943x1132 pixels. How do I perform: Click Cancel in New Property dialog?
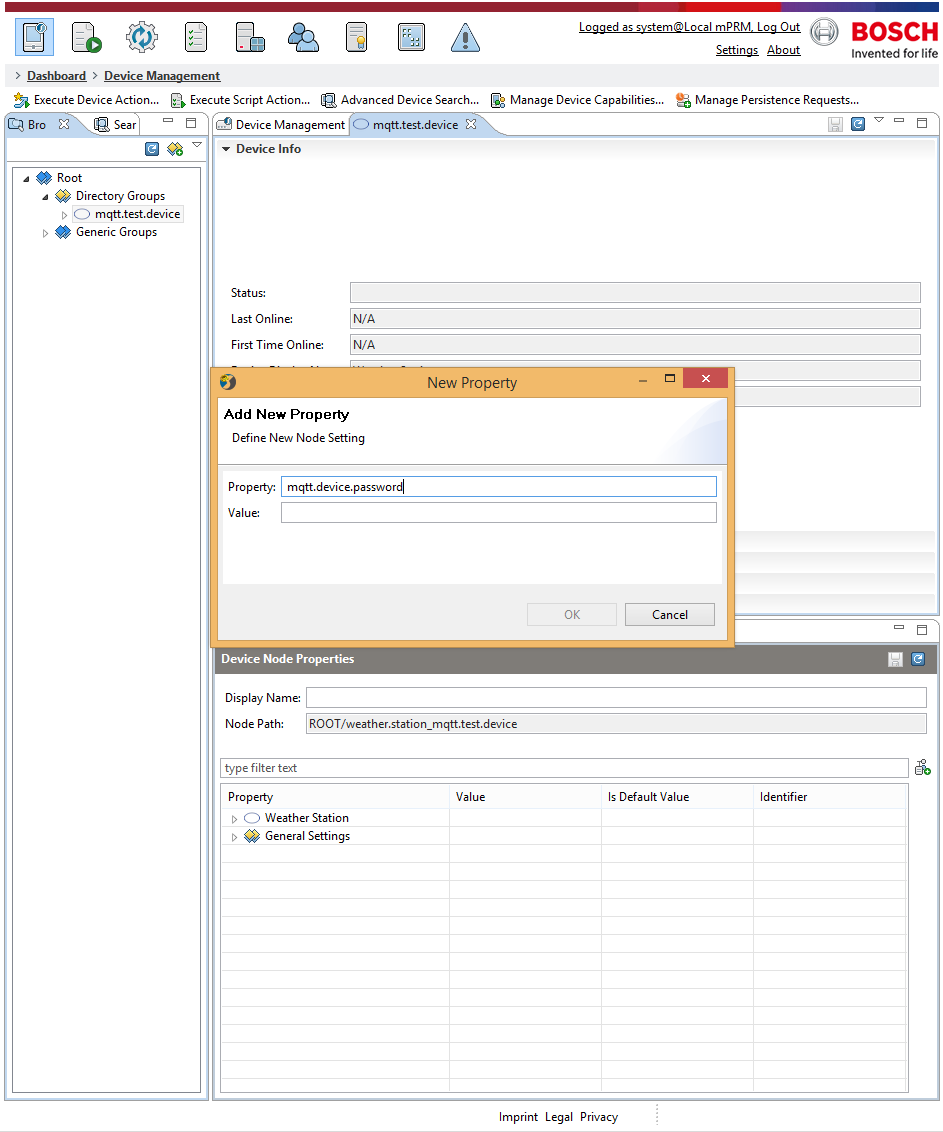(x=669, y=614)
